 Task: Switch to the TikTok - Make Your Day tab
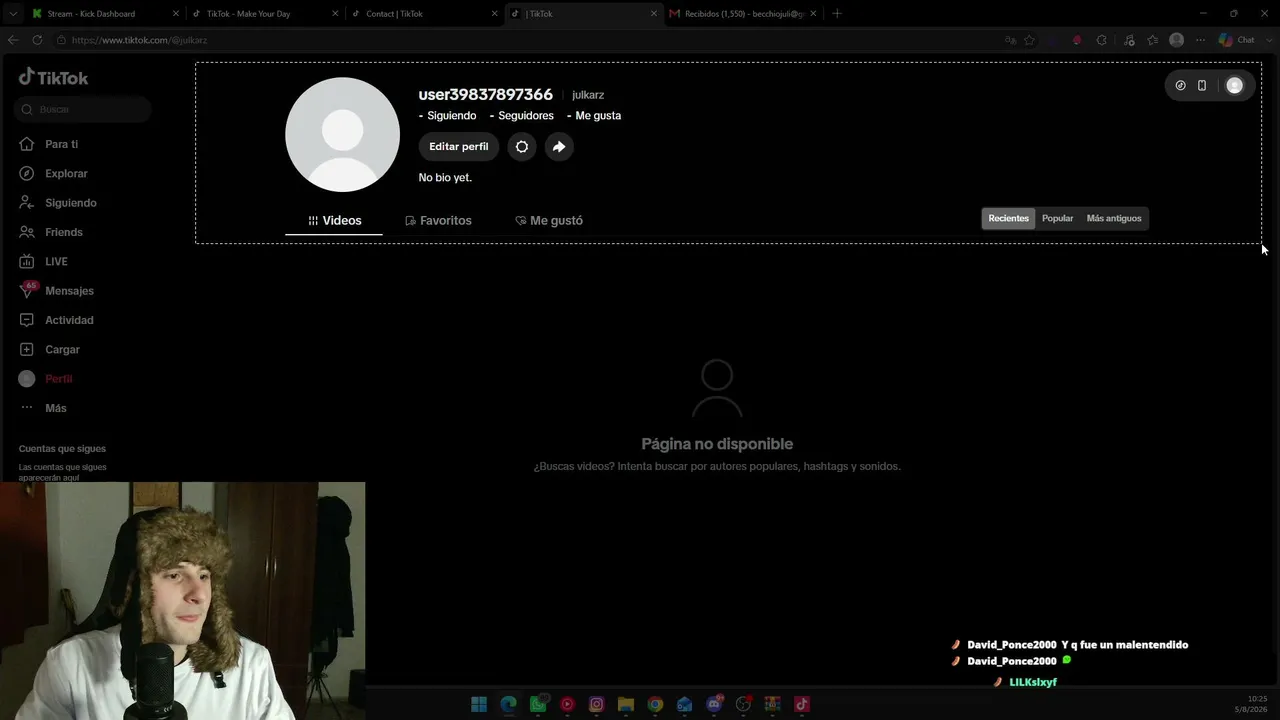[x=263, y=14]
